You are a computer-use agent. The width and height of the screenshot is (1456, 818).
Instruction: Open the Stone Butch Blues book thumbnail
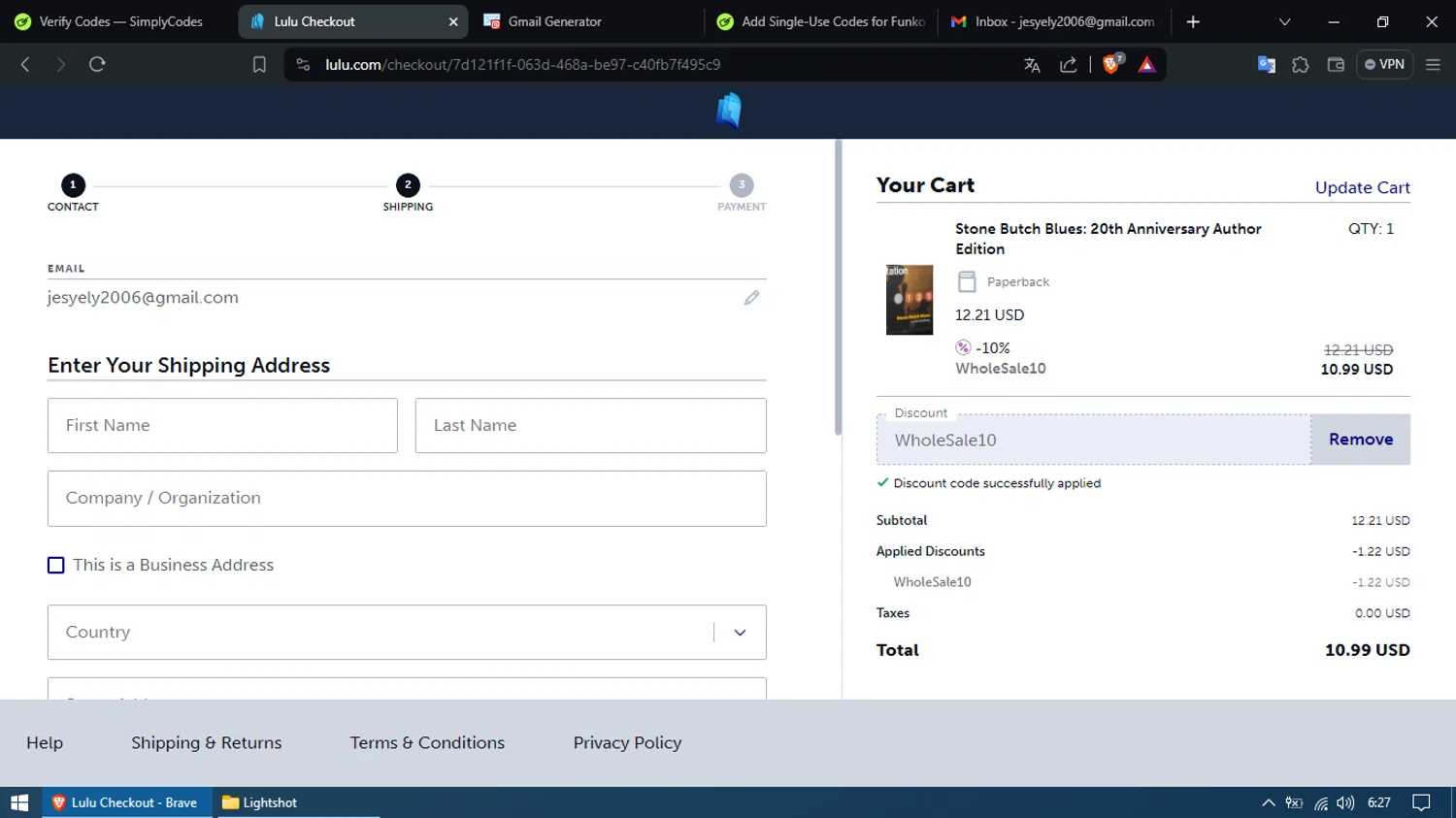click(x=909, y=300)
